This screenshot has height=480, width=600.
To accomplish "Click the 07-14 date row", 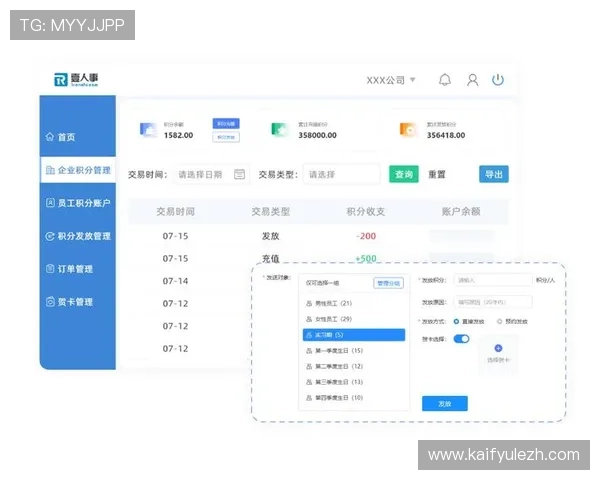I will point(175,281).
